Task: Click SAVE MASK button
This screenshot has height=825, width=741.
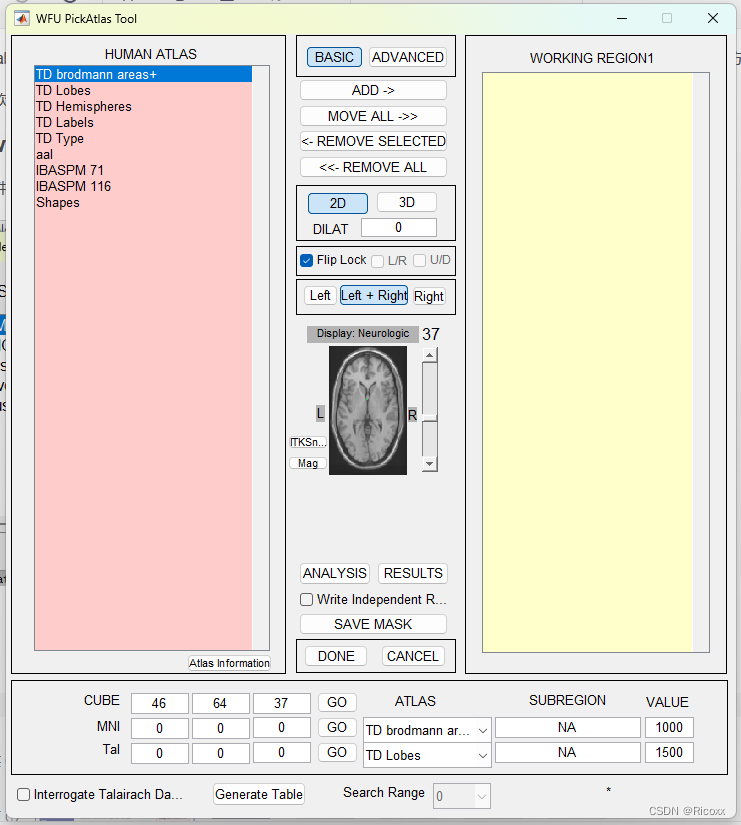Action: coord(373,624)
